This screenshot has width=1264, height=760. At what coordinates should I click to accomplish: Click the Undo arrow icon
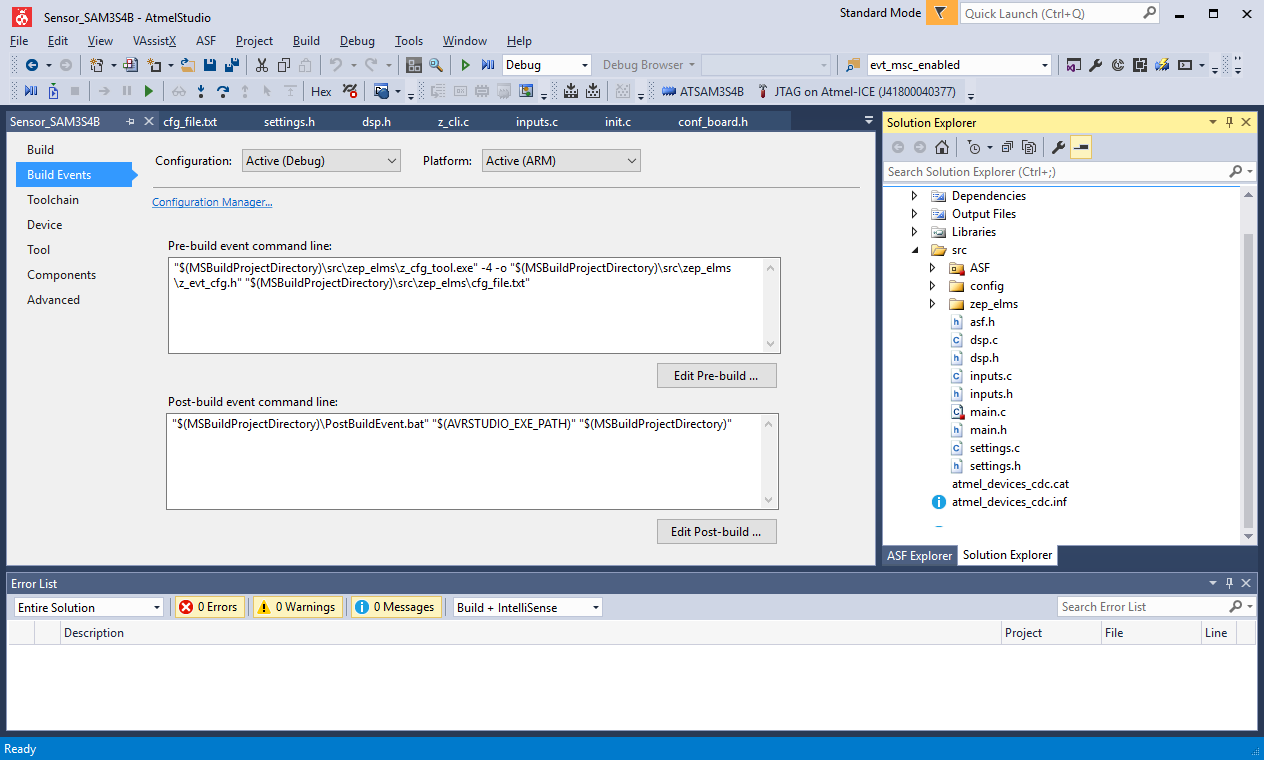point(336,65)
